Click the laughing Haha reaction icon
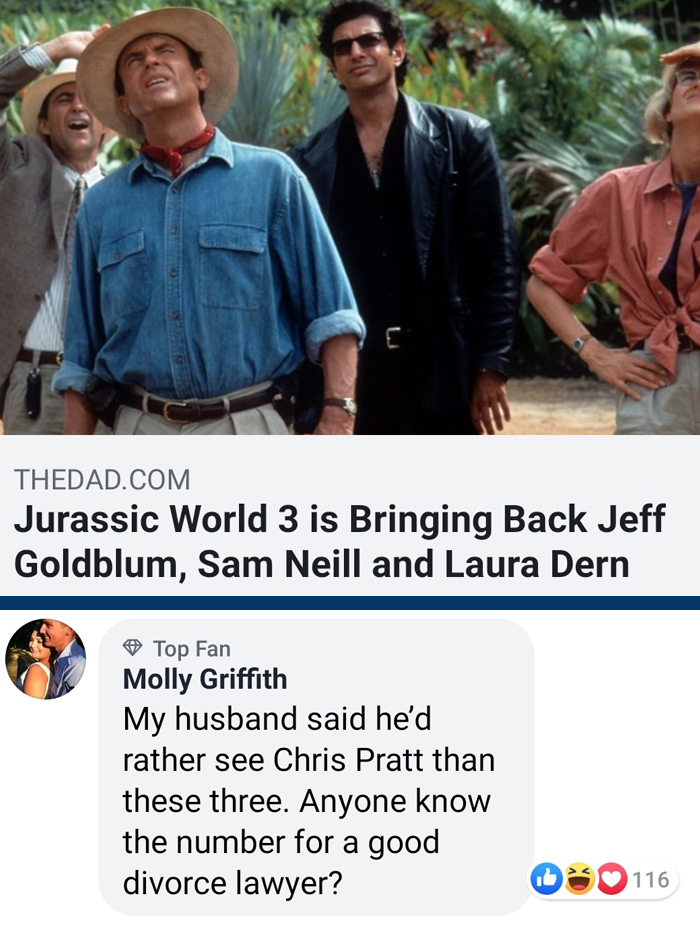This screenshot has height=926, width=700. [579, 879]
